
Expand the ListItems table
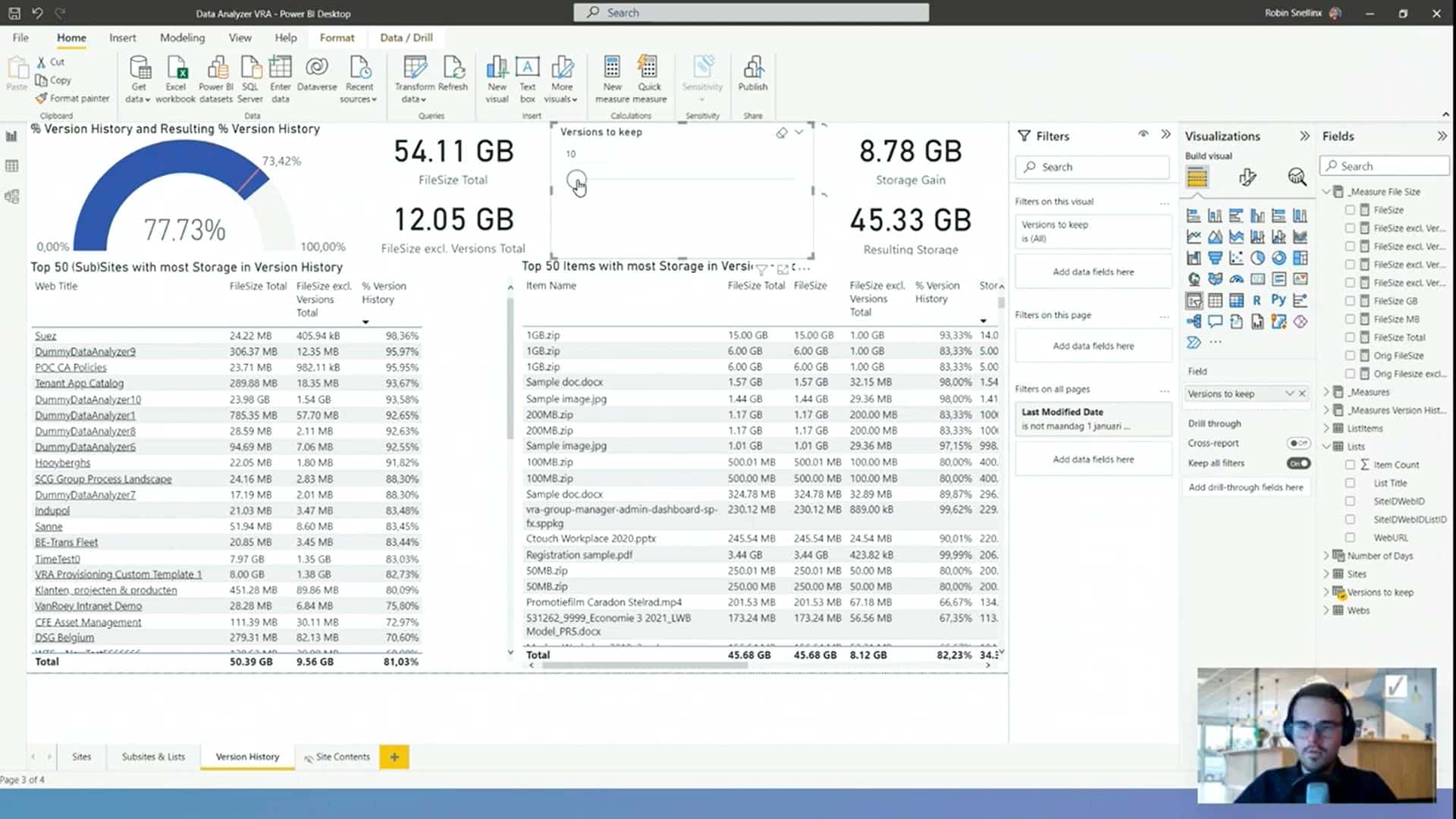tap(1326, 428)
